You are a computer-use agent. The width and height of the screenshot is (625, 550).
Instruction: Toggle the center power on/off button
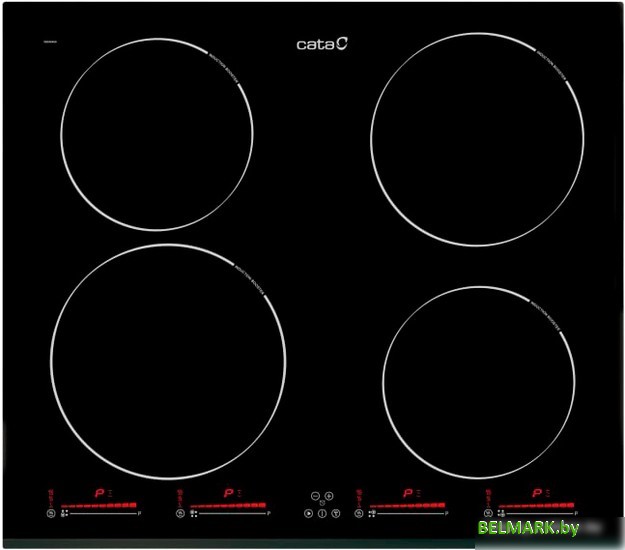(322, 513)
